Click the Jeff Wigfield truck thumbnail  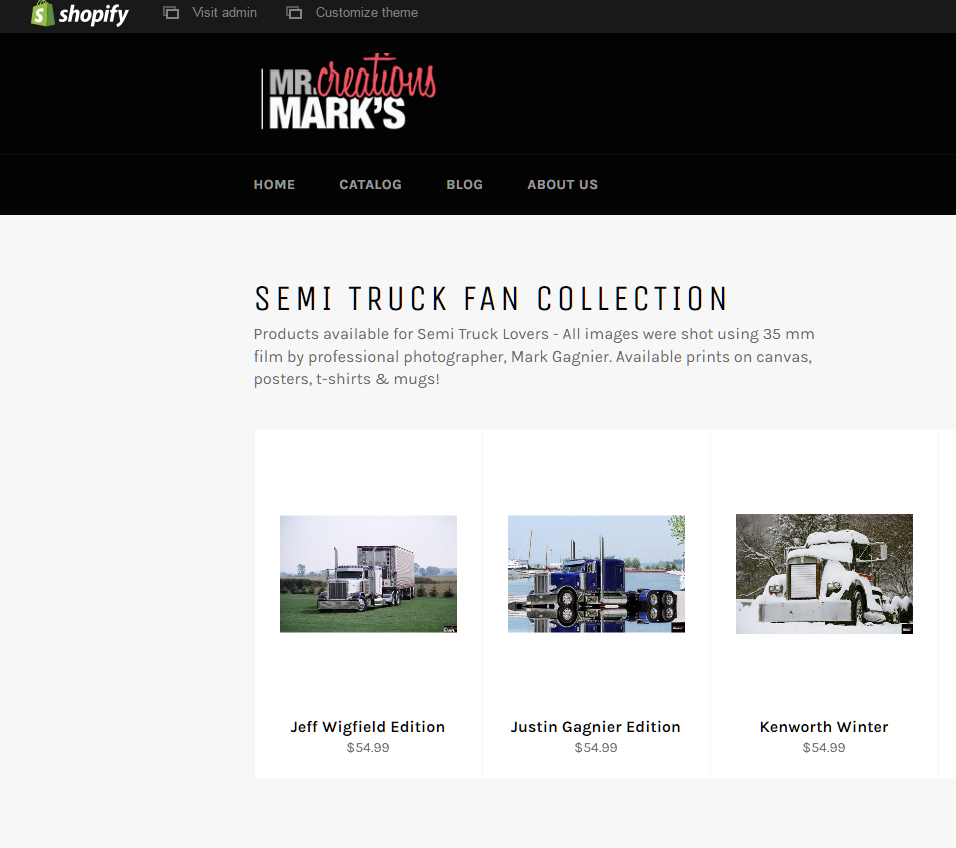pos(368,574)
